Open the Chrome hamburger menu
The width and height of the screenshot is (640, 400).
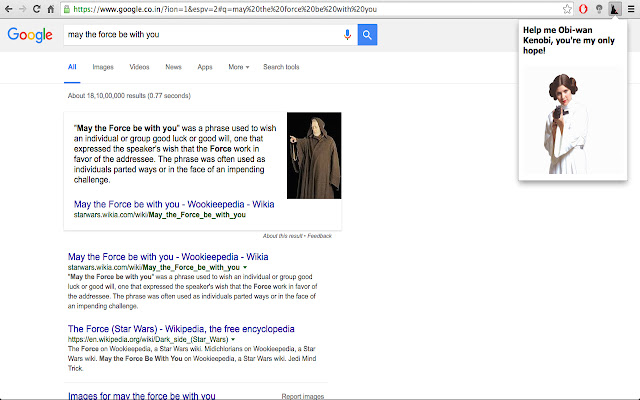point(631,9)
